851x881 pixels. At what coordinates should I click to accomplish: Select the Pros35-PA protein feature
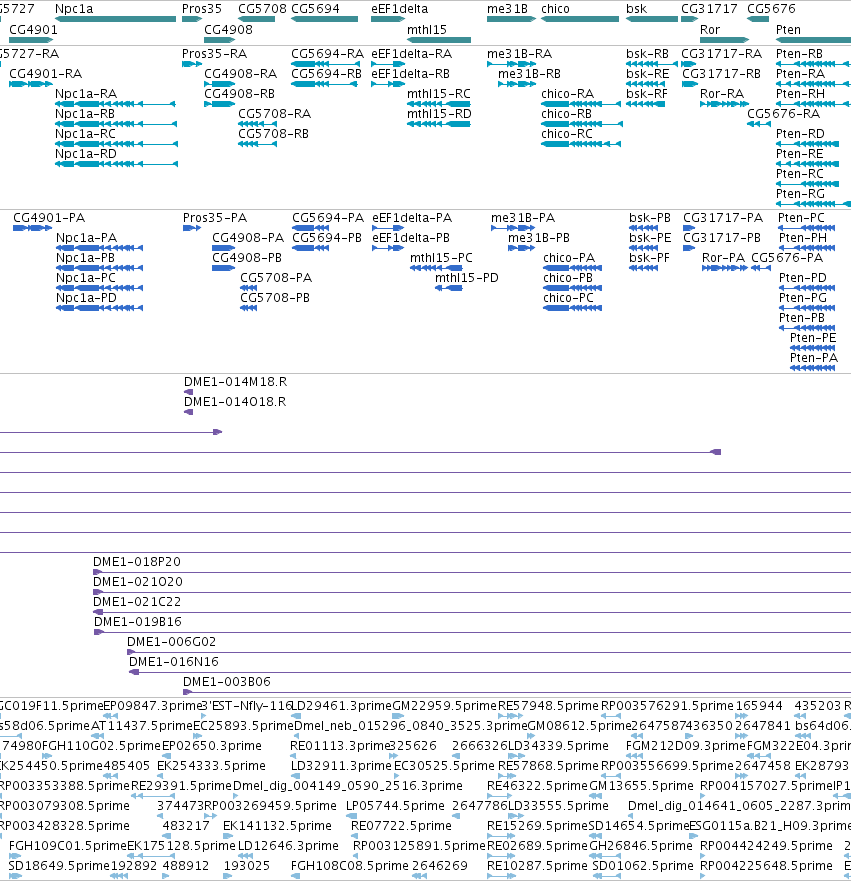(192, 228)
